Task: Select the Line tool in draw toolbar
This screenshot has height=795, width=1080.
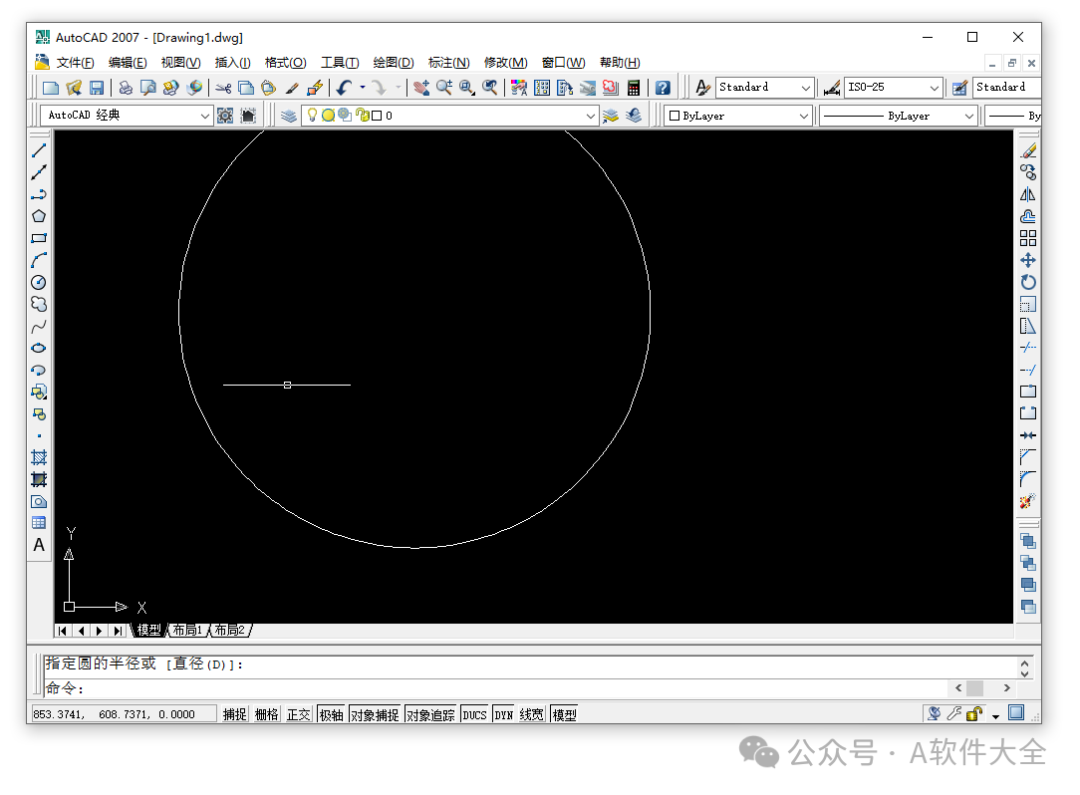Action: (39, 150)
